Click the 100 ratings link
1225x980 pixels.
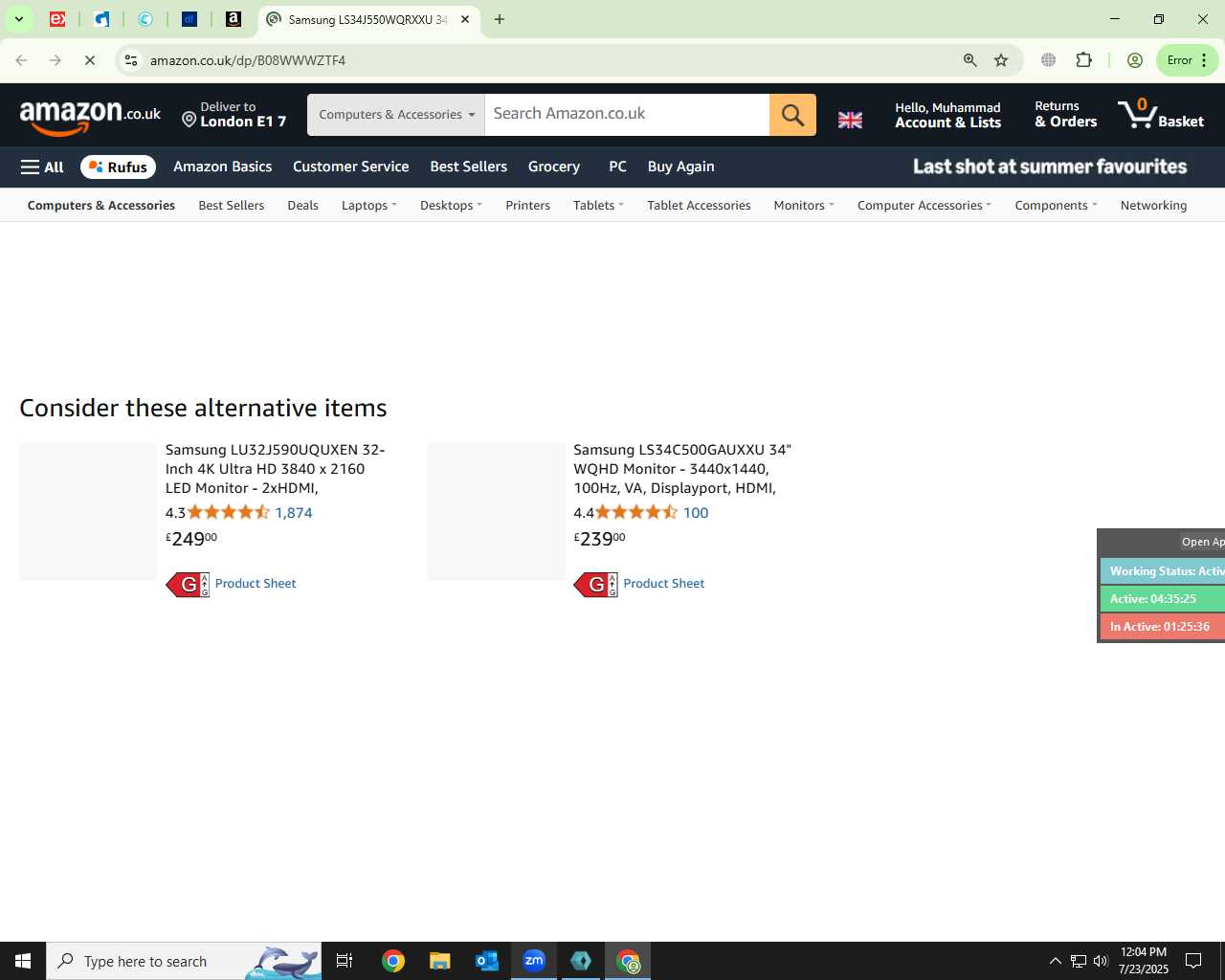(x=696, y=513)
